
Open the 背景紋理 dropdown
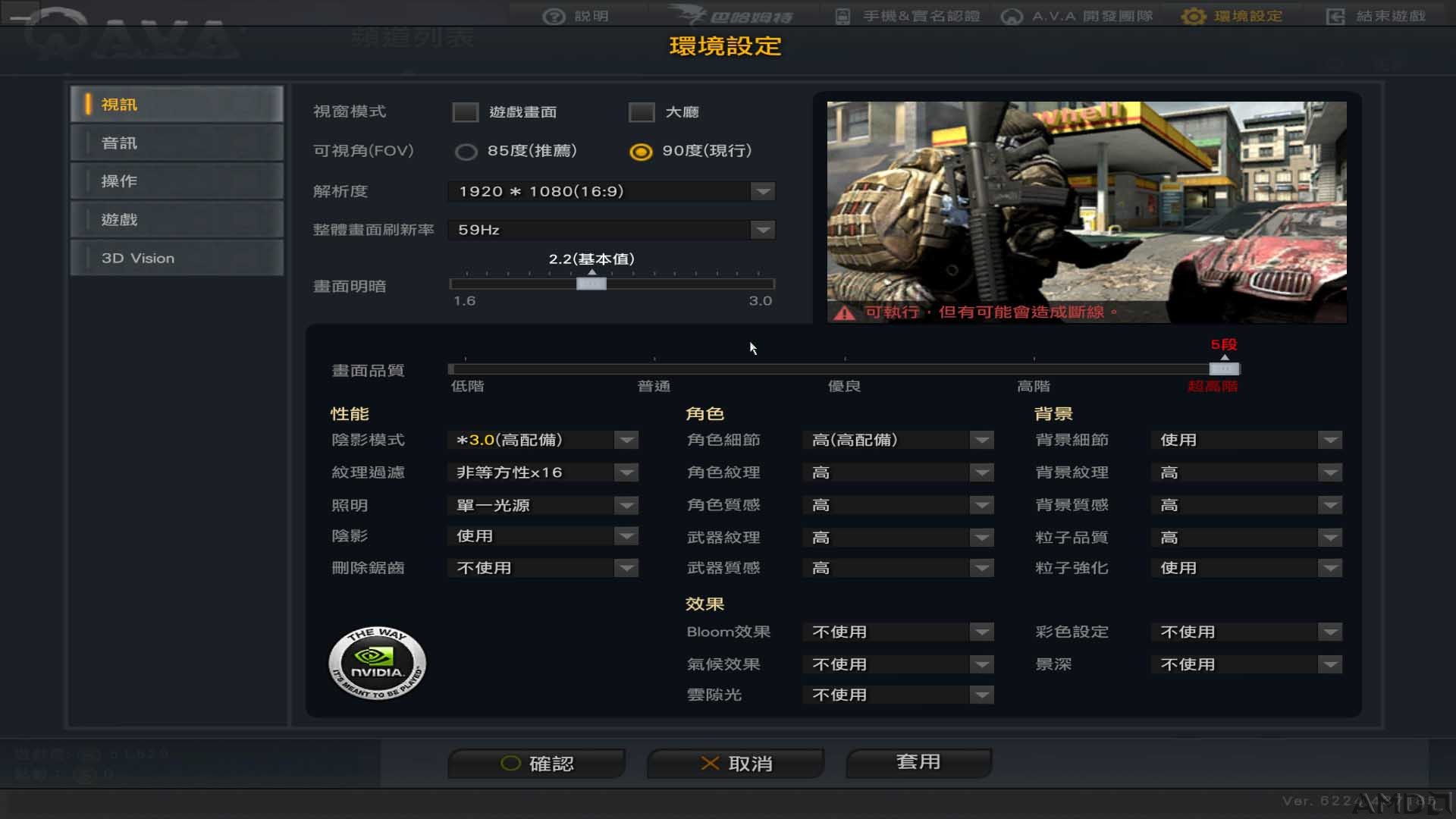point(1247,472)
